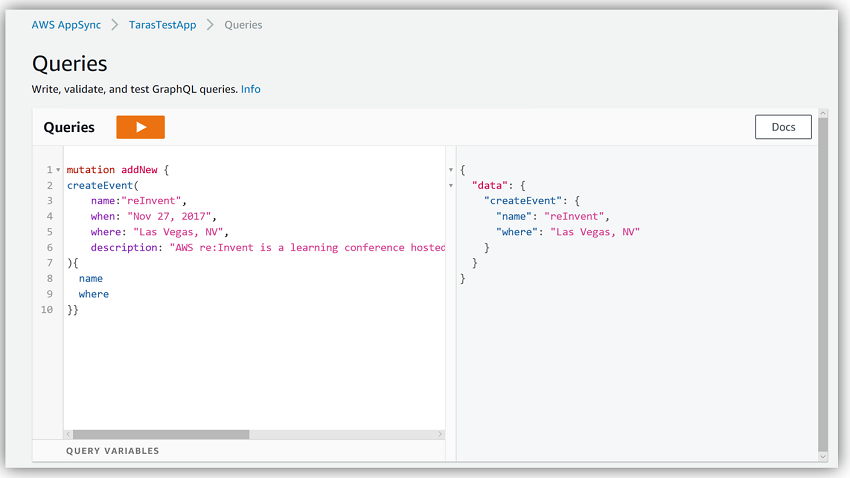Go to AWS AppSync breadcrumb link
This screenshot has height=478, width=850.
click(66, 25)
